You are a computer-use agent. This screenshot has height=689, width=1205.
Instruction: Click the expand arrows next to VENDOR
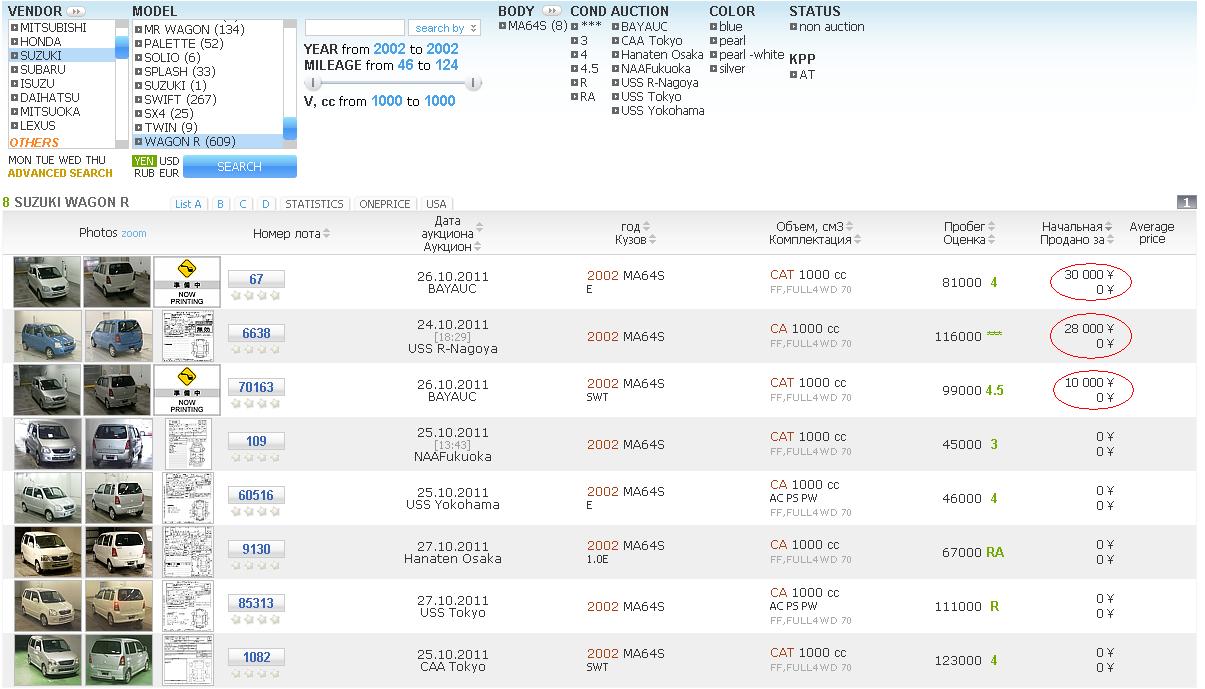coord(77,12)
